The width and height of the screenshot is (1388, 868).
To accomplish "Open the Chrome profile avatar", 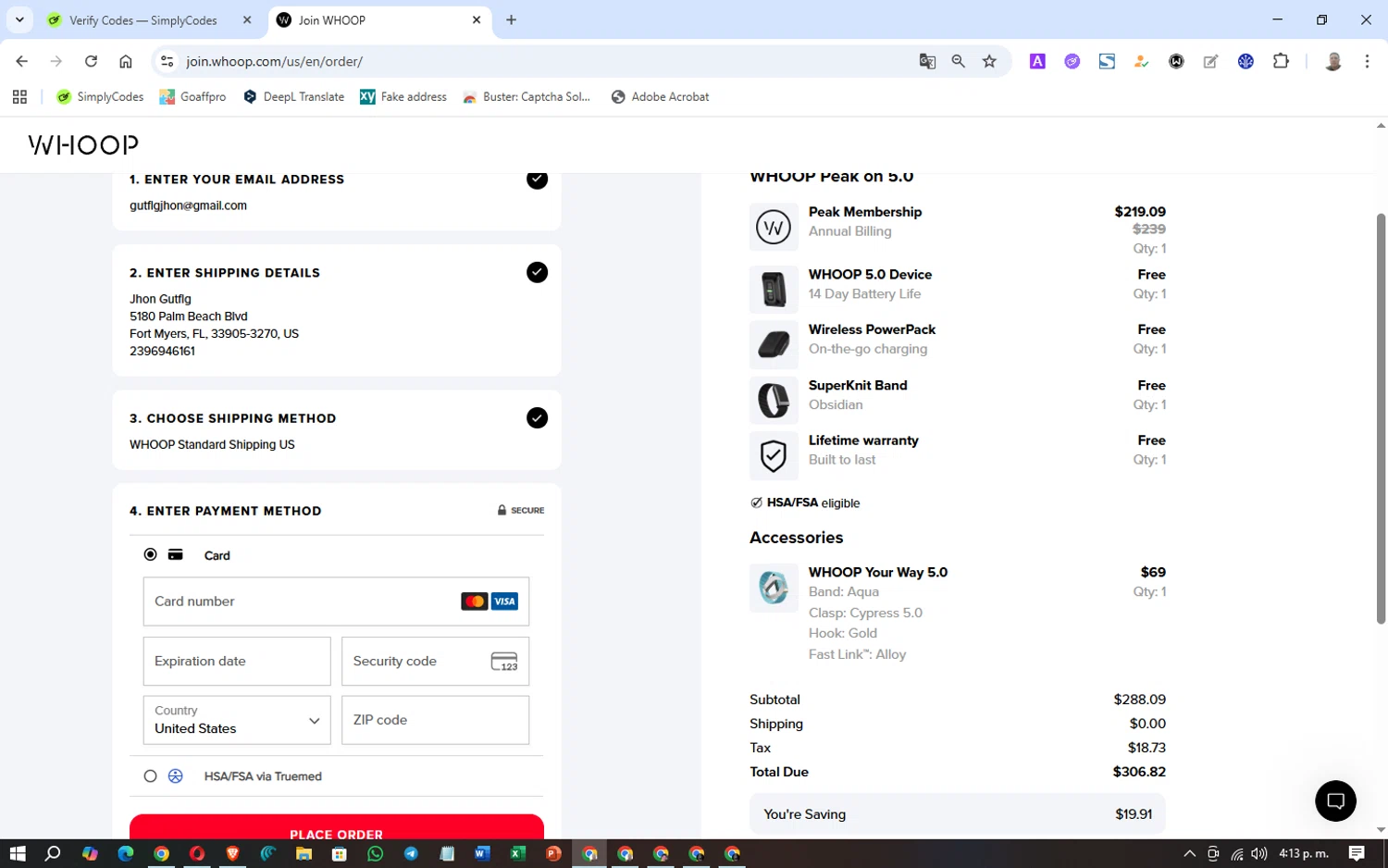I will coord(1333,61).
